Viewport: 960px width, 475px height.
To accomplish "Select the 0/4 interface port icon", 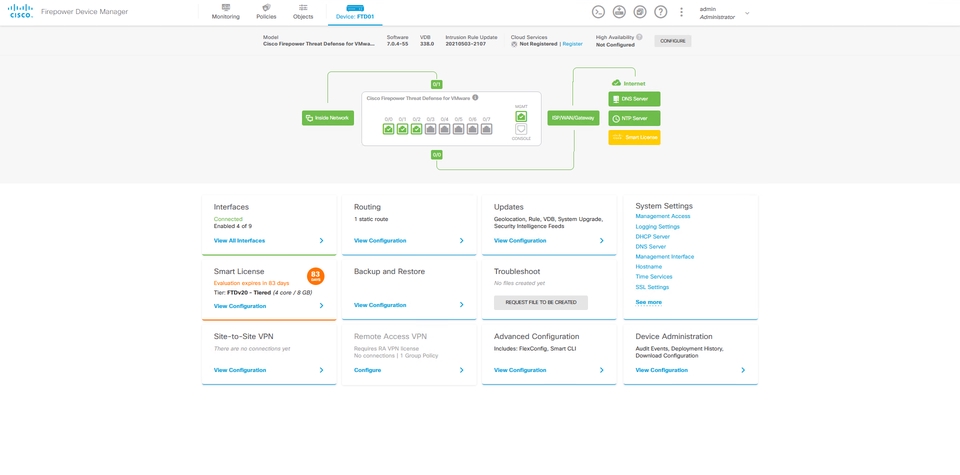I will pyautogui.click(x=444, y=129).
